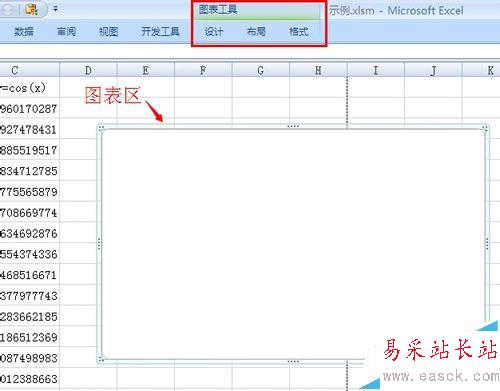Image resolution: width=500 pixels, height=391 pixels.
Task: Select the cell ending in 186512369
Action: click(x=29, y=337)
